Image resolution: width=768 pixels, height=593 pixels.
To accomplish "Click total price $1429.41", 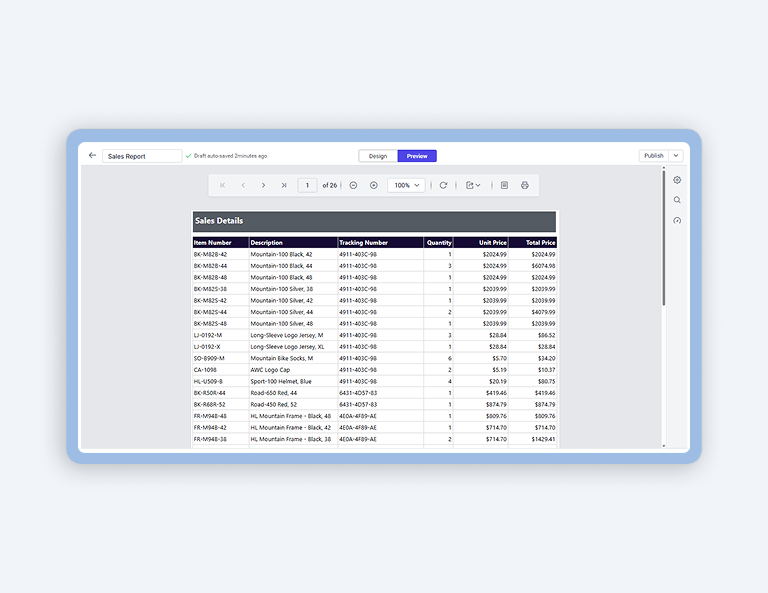I will click(x=544, y=439).
